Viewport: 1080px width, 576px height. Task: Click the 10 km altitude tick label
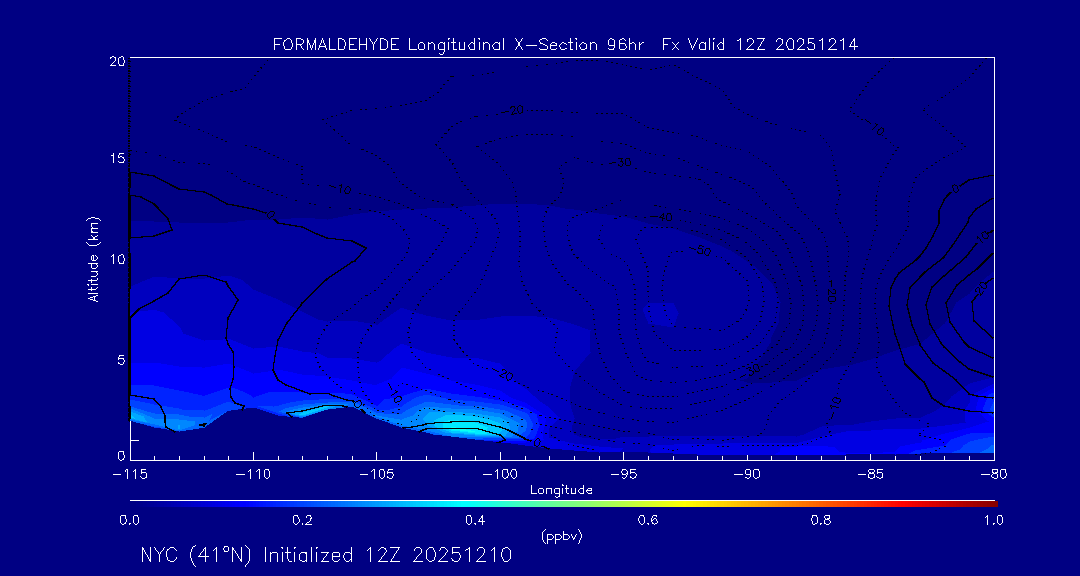(116, 258)
